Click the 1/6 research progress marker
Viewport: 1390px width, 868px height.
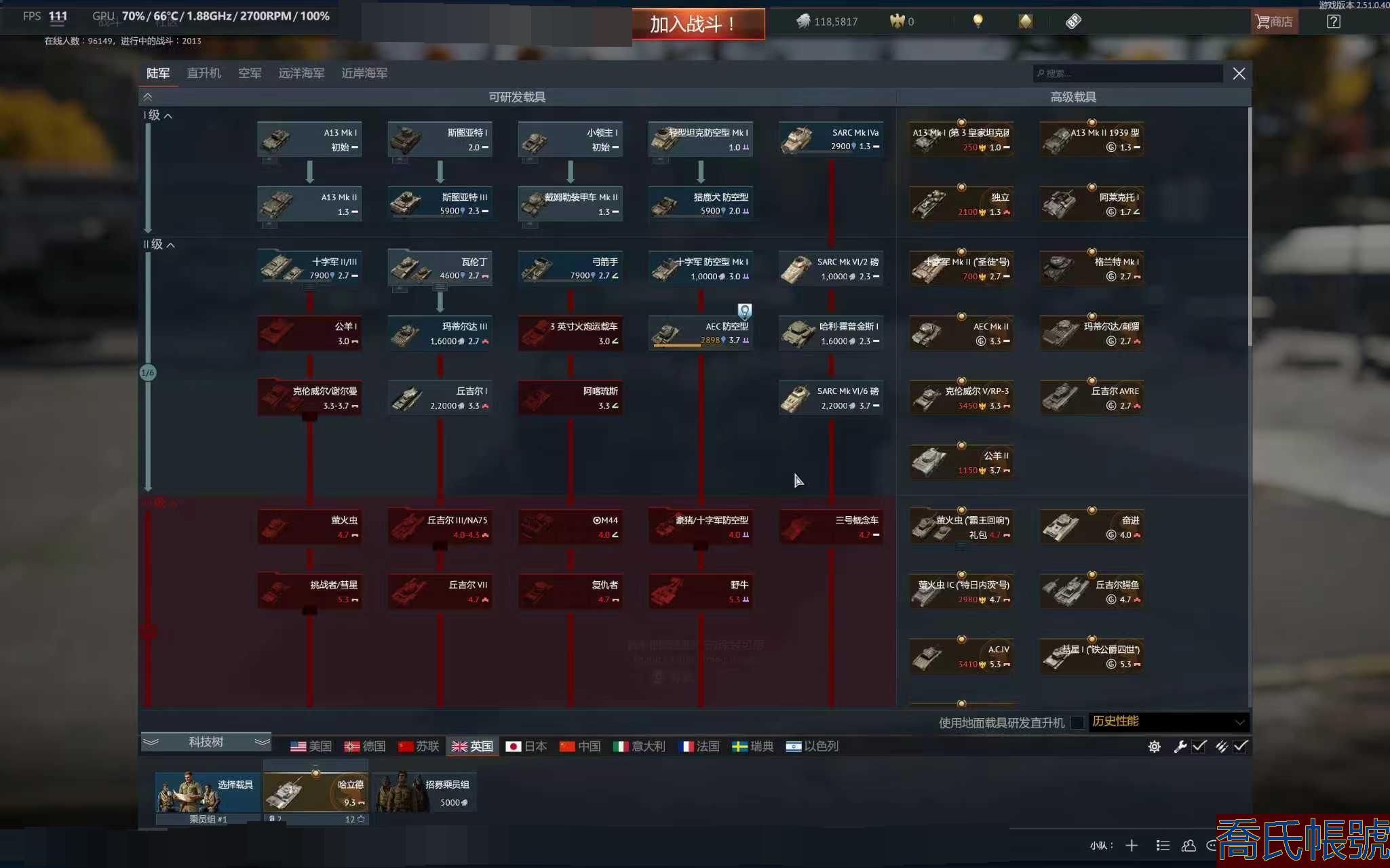pos(147,372)
